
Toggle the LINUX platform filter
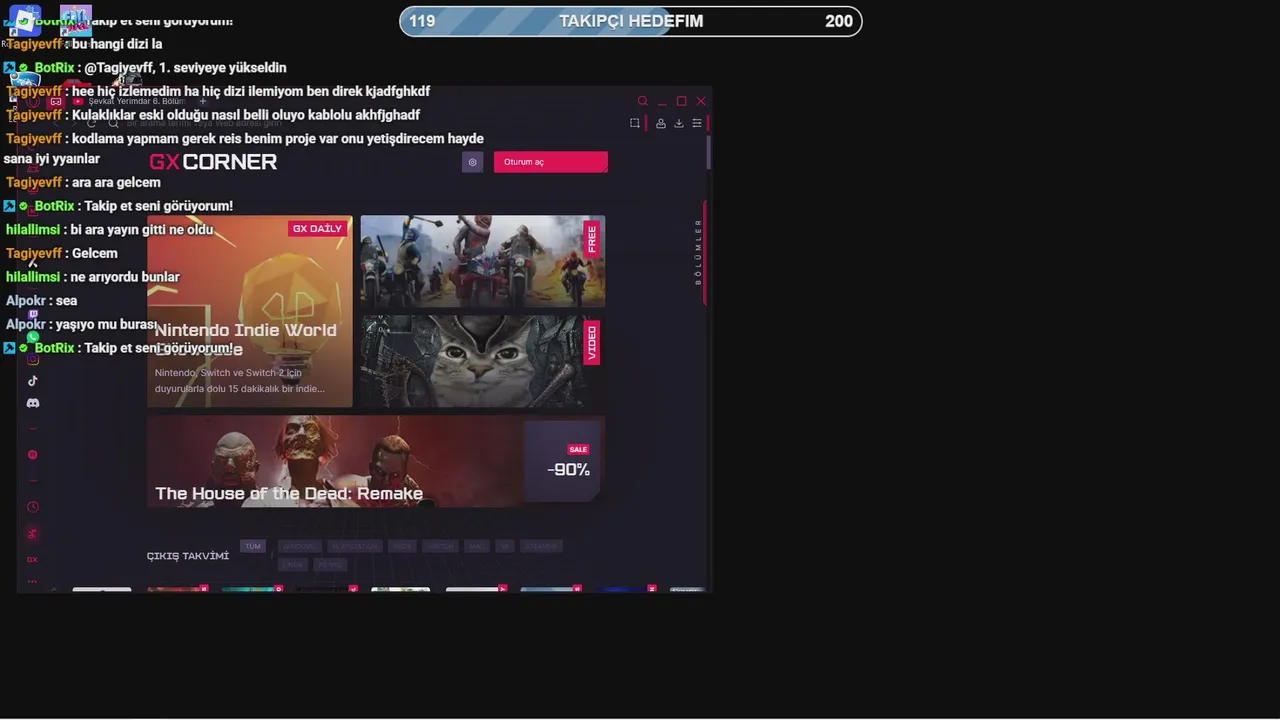tap(292, 564)
